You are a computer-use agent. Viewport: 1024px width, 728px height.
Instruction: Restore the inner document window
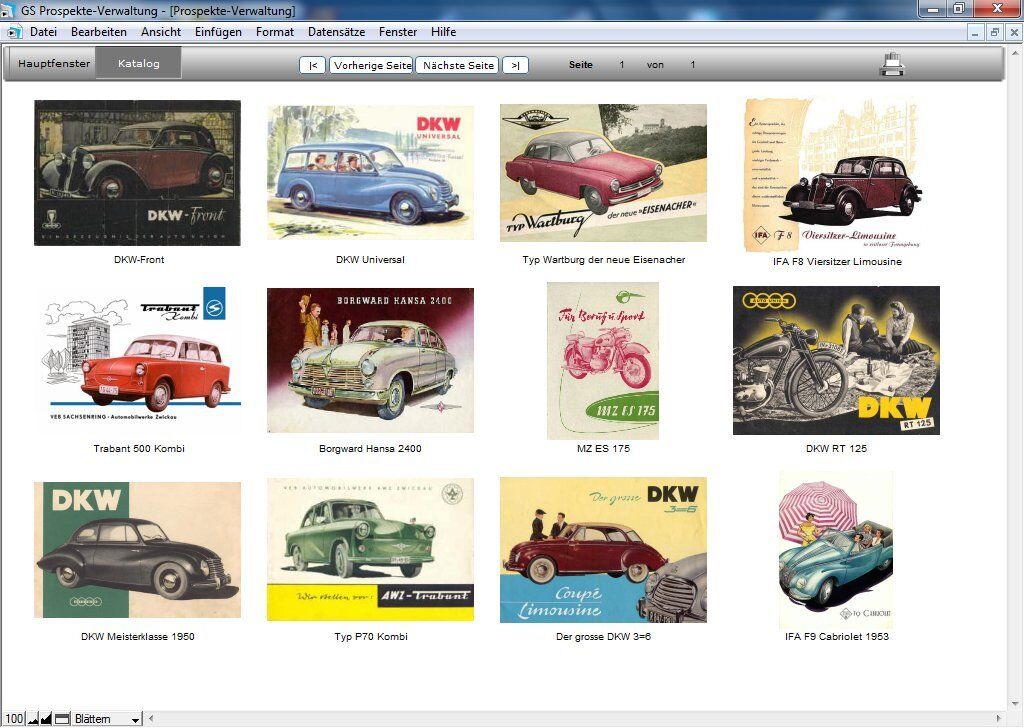pos(995,32)
